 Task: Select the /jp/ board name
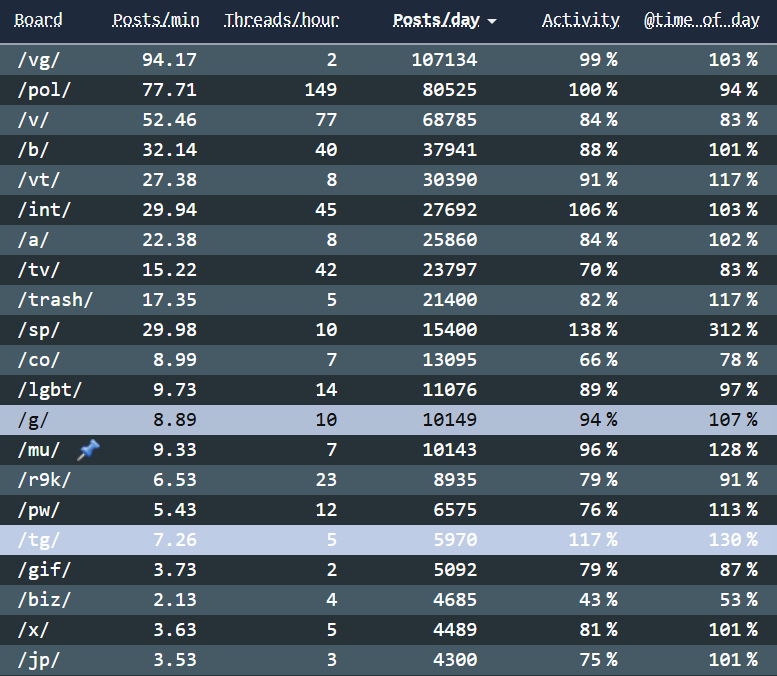coord(38,660)
